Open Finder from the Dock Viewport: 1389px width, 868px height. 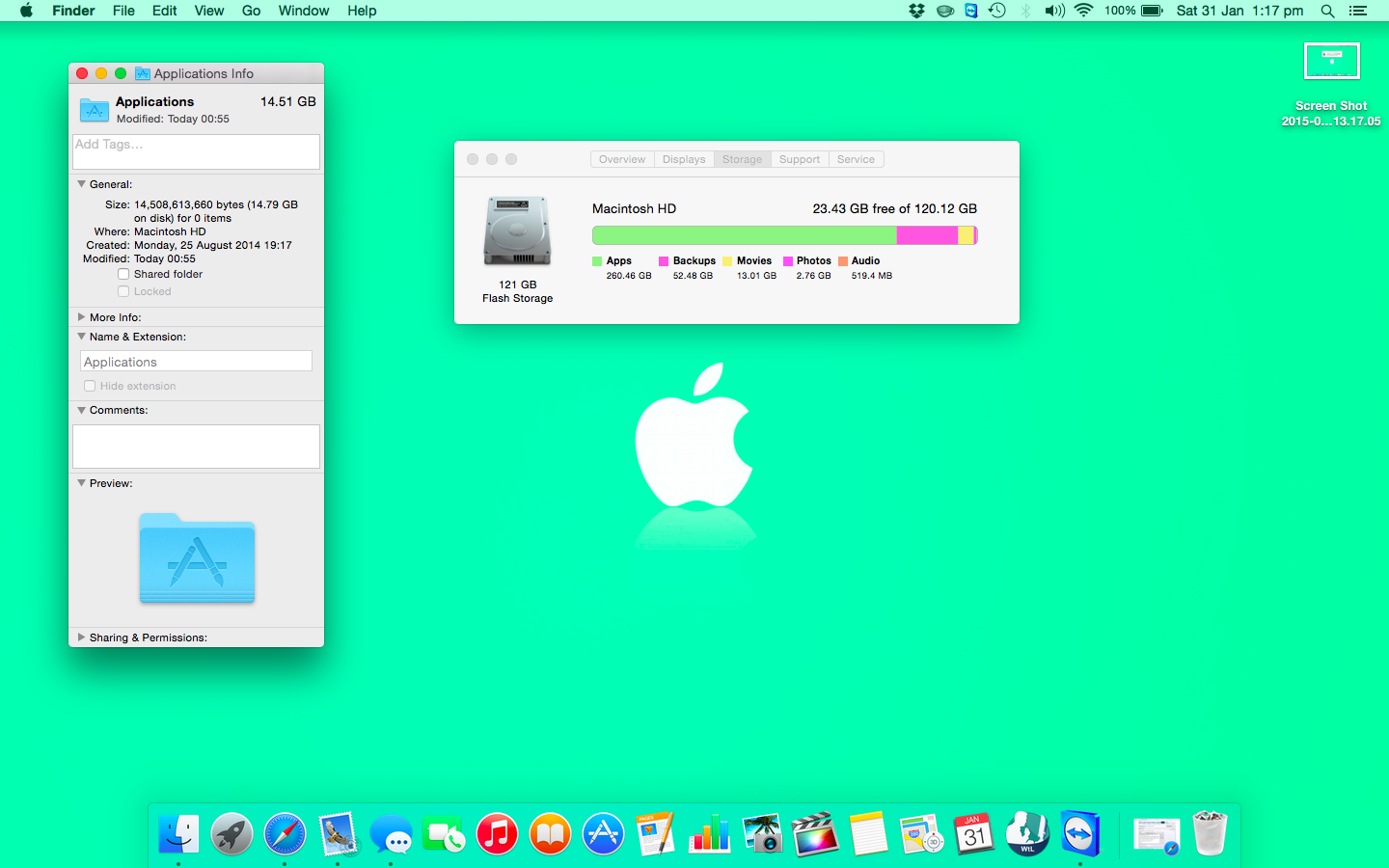click(179, 834)
